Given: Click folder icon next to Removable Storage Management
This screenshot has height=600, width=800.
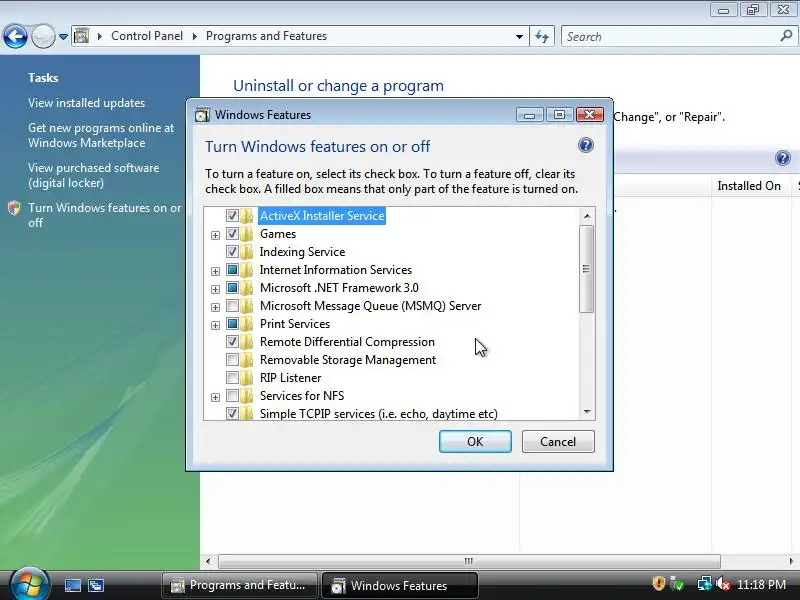Looking at the screenshot, I should 247,360.
